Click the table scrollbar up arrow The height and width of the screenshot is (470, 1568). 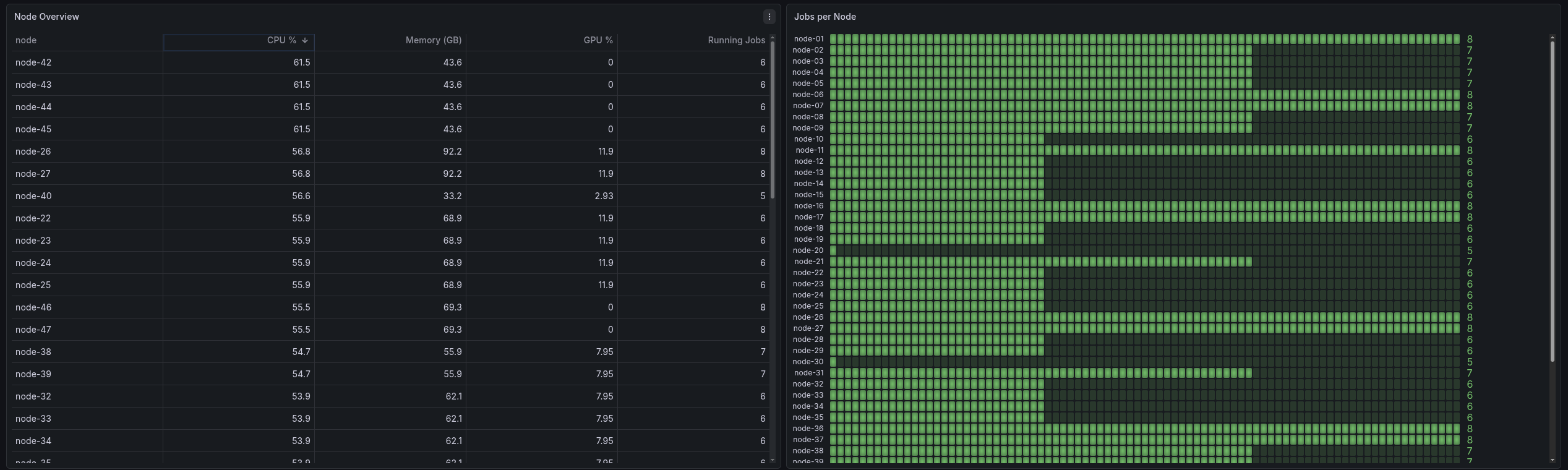(772, 38)
